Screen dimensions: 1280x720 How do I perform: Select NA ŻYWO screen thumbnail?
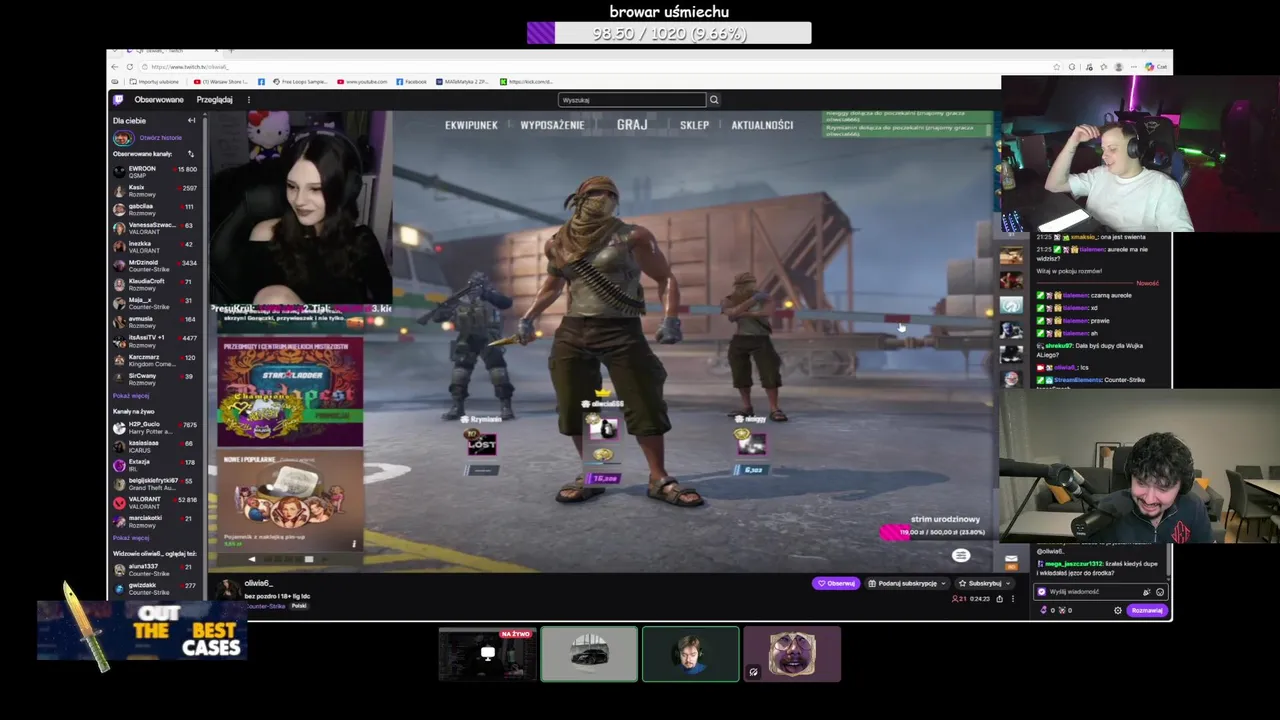[x=487, y=654]
